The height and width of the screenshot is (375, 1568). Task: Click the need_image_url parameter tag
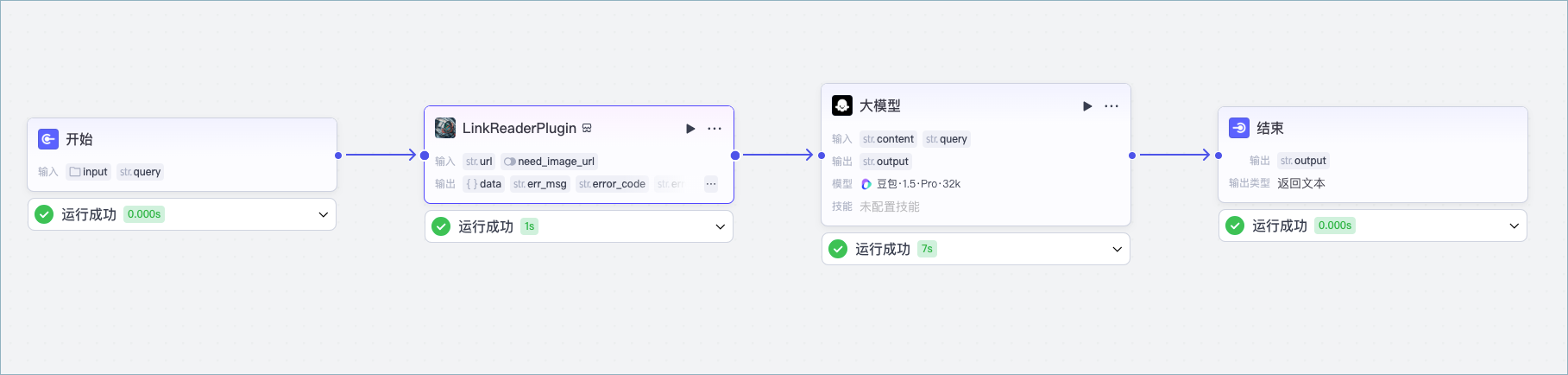pyautogui.click(x=549, y=162)
